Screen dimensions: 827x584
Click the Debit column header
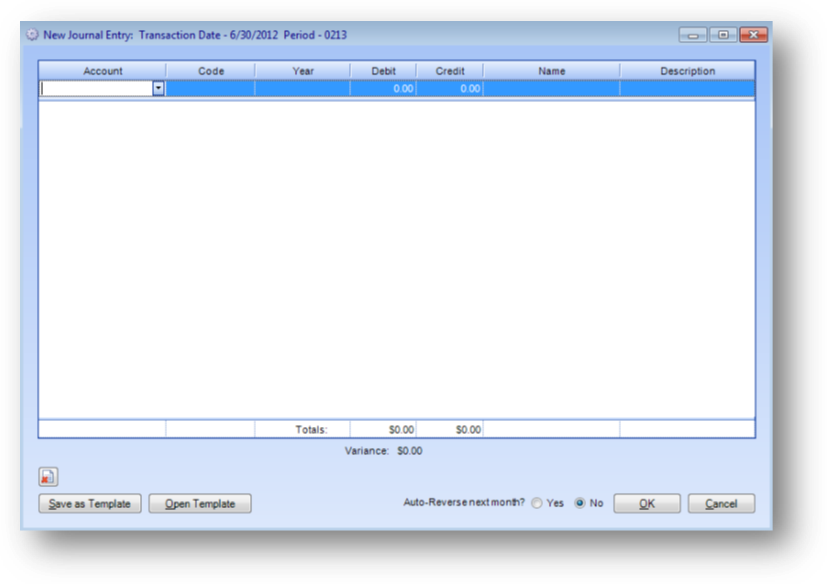tap(383, 71)
